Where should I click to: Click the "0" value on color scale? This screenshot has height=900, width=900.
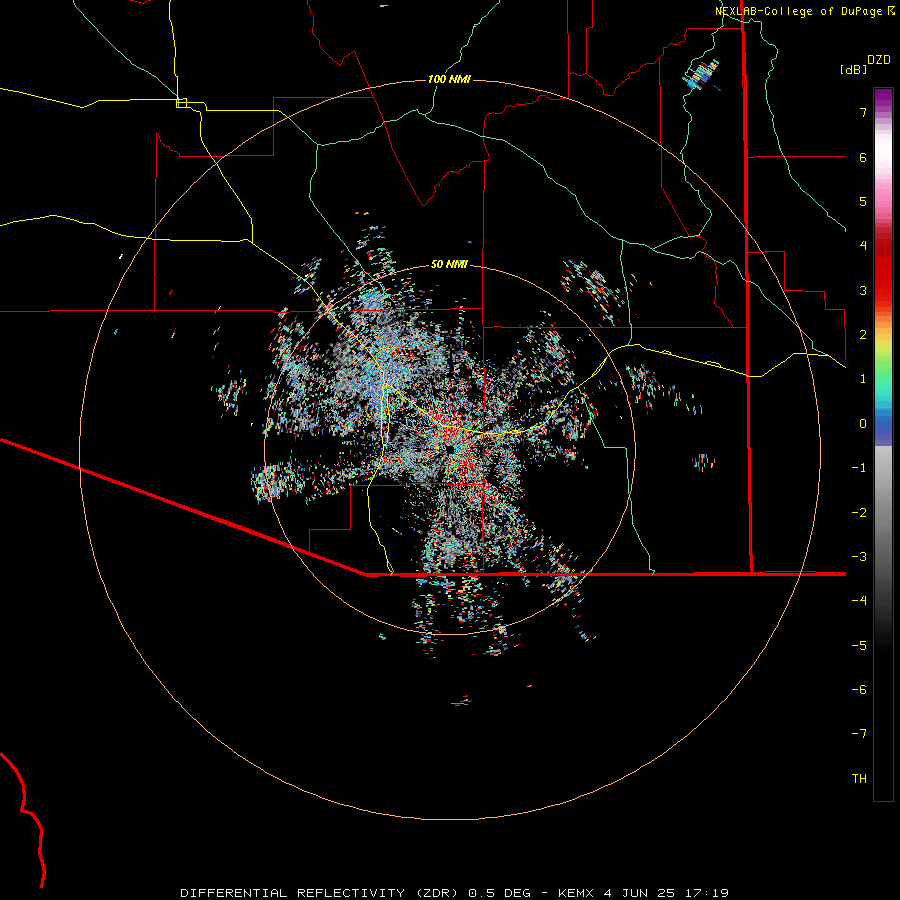point(863,424)
